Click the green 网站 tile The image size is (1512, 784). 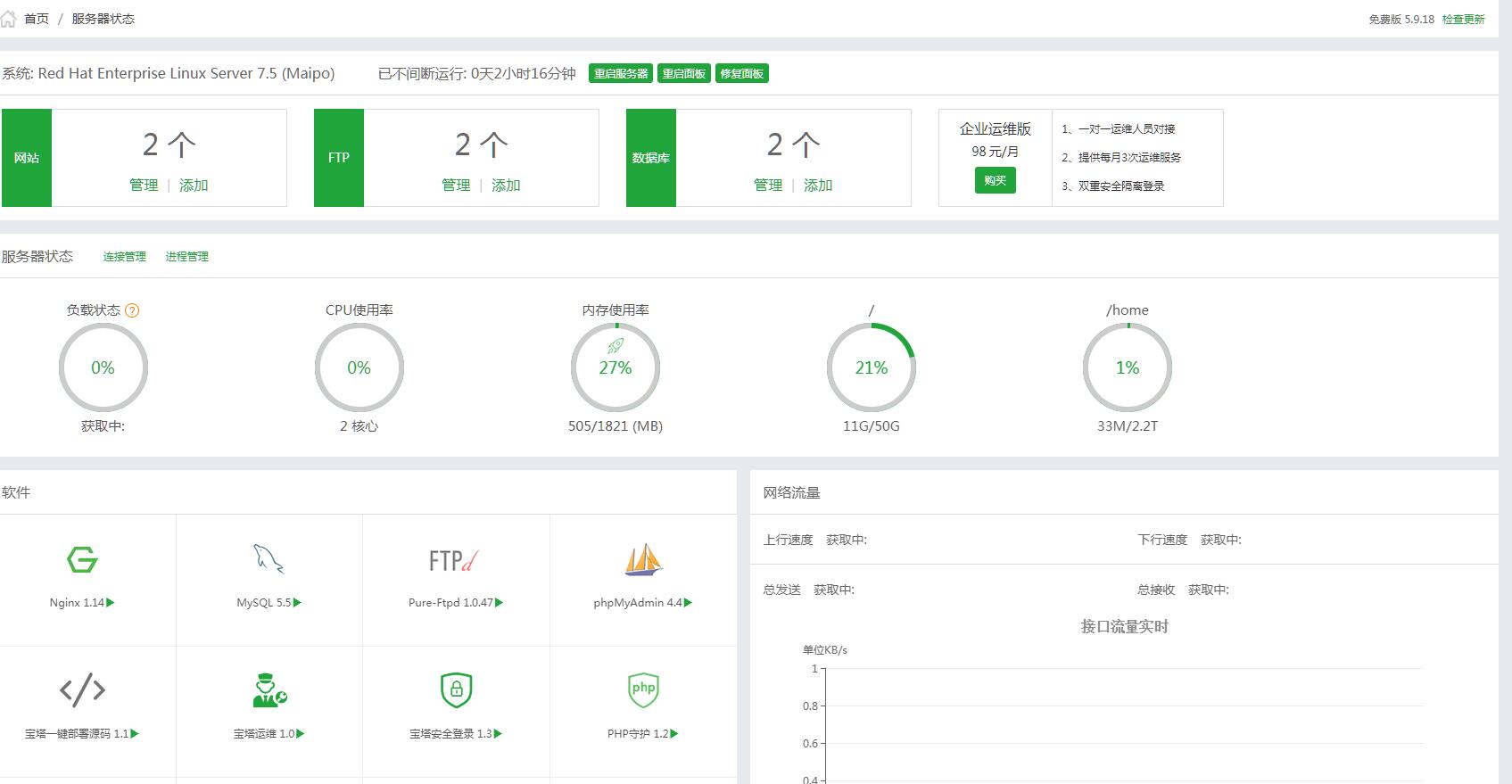coord(27,158)
